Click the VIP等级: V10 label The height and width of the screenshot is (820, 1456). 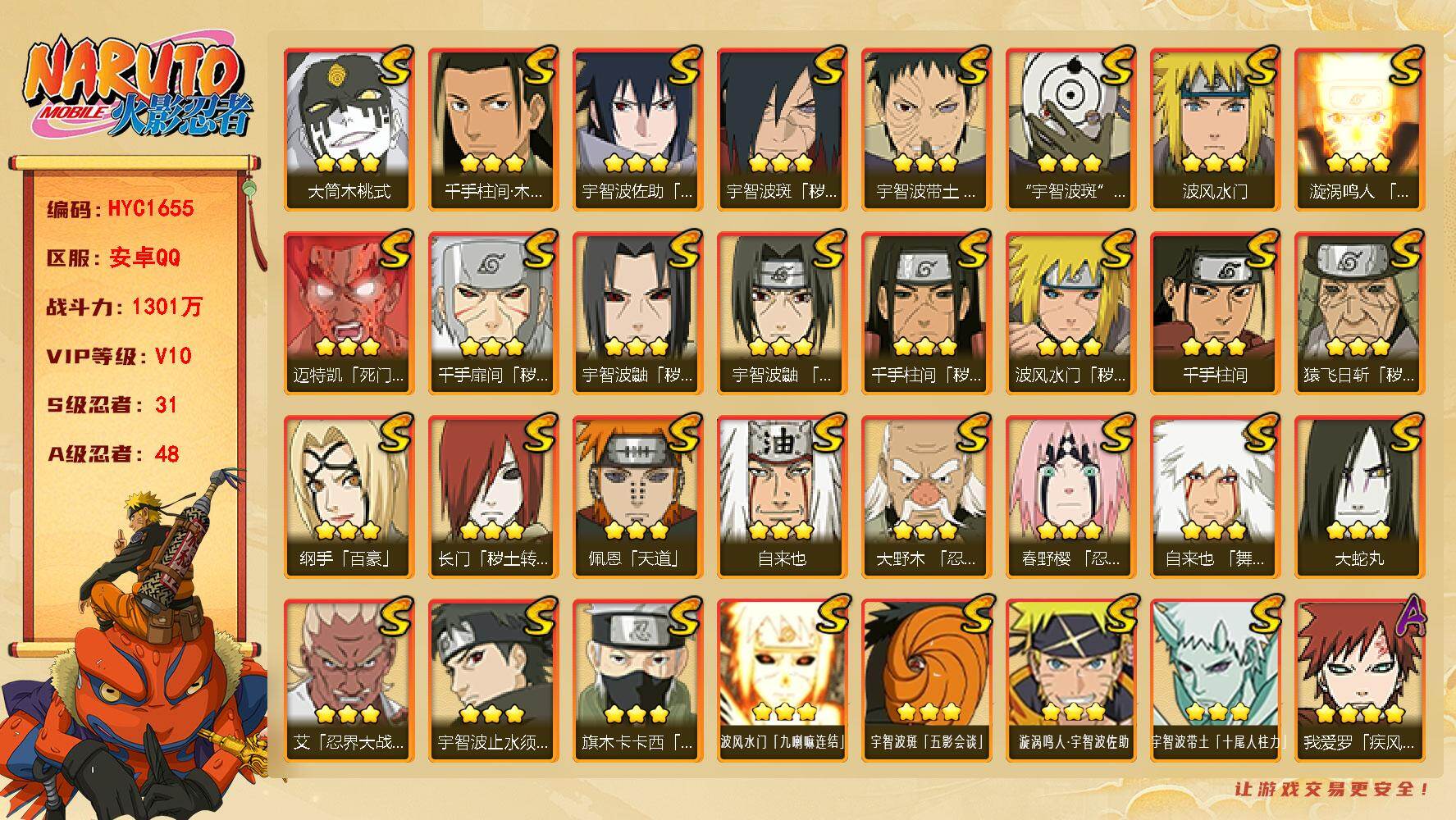119,357
